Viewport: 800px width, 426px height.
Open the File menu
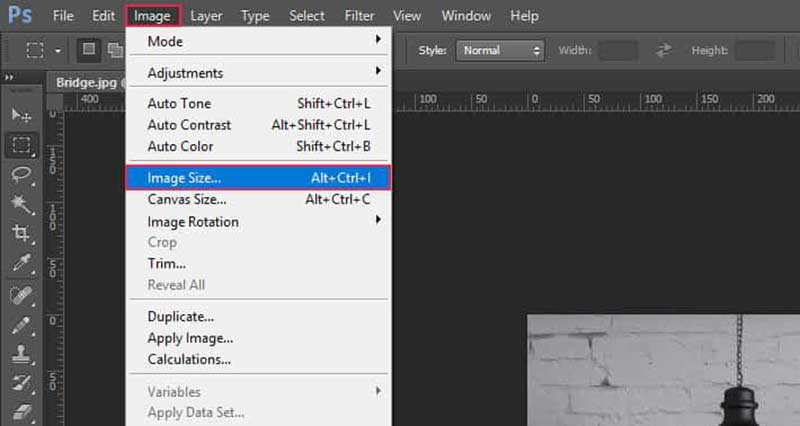(63, 16)
